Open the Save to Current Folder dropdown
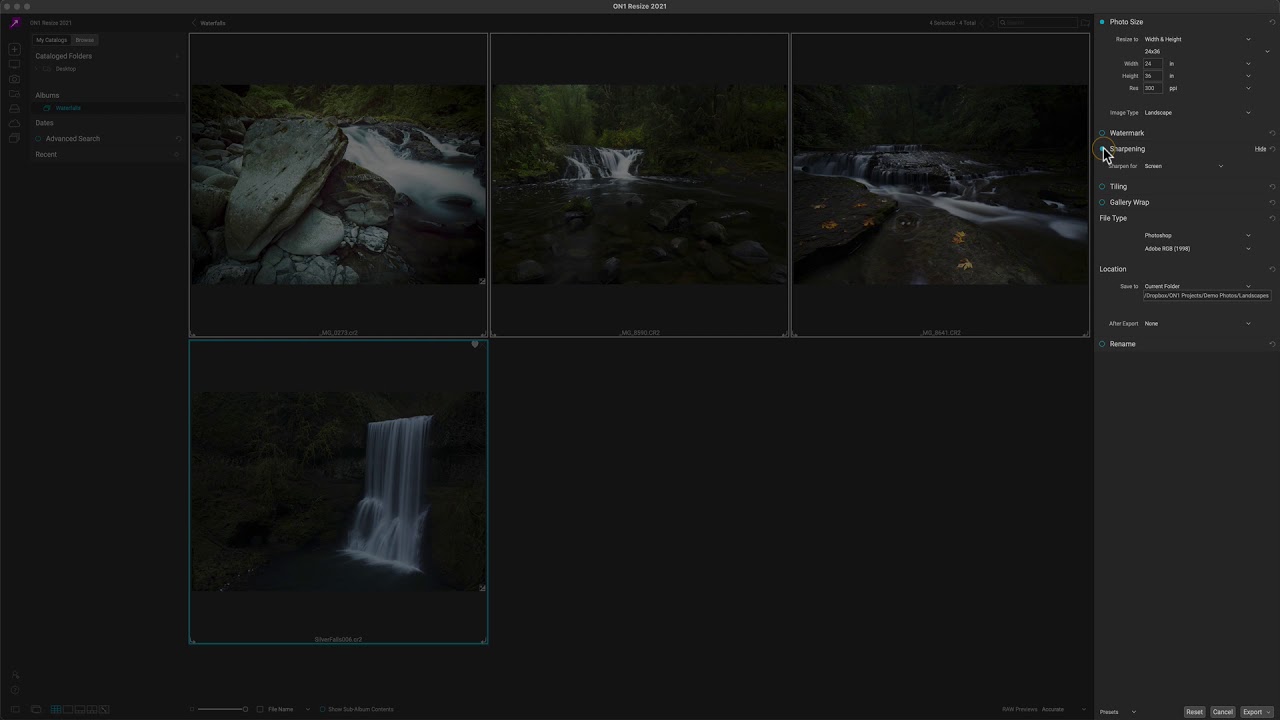This screenshot has height=720, width=1280. (1197, 286)
